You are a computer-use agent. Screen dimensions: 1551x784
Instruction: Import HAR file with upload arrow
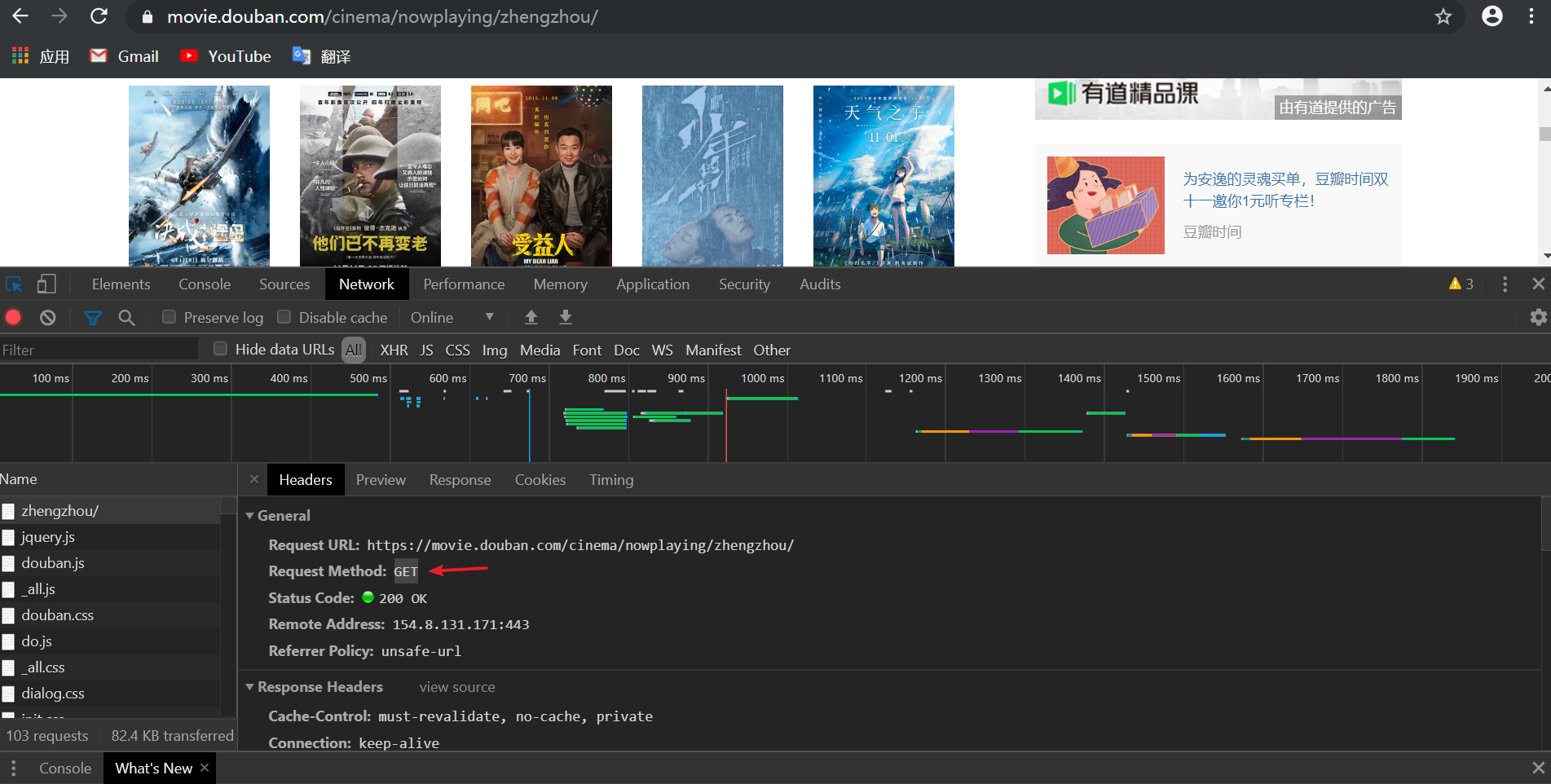[531, 317]
